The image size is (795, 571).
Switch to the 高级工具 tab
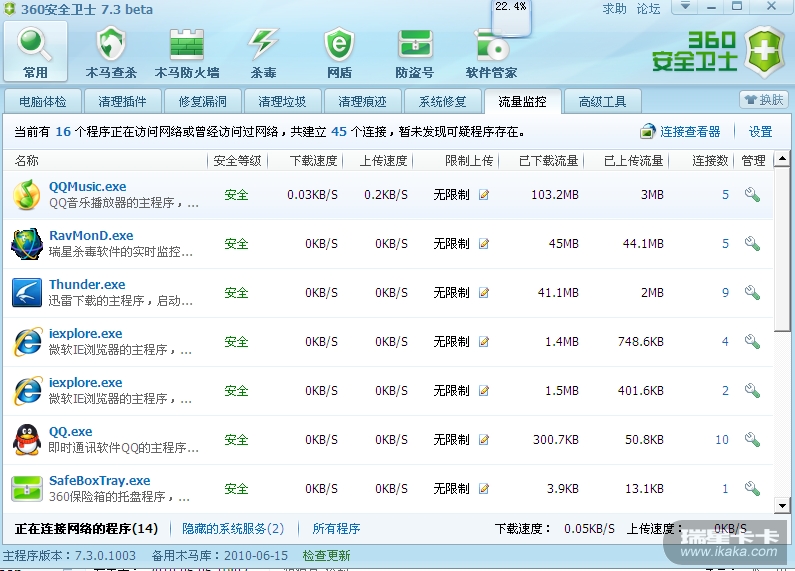coord(602,101)
